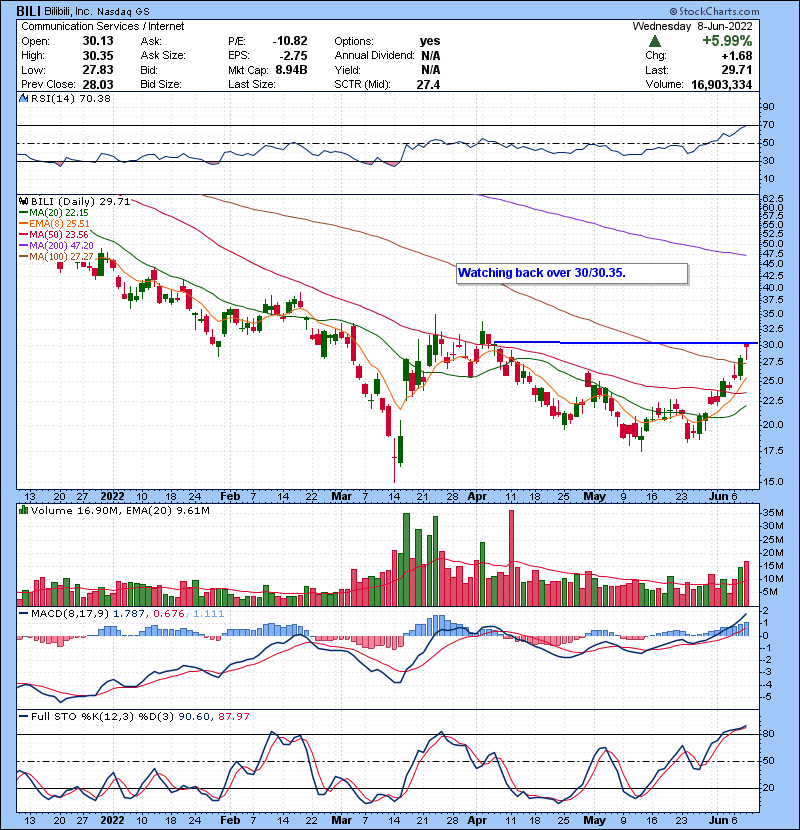The width and height of the screenshot is (800, 830).
Task: Click the 80 level on the stochastic scale
Action: click(768, 734)
